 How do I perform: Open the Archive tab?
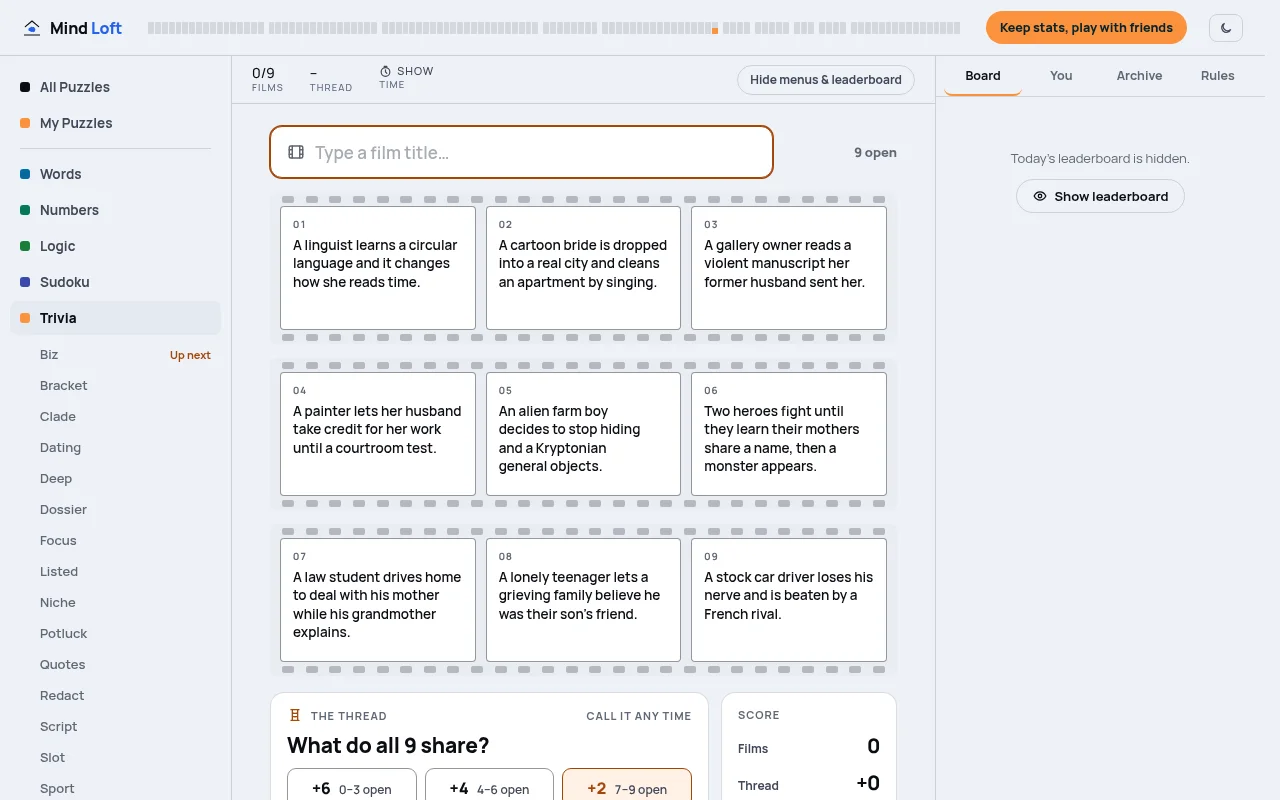(1139, 76)
